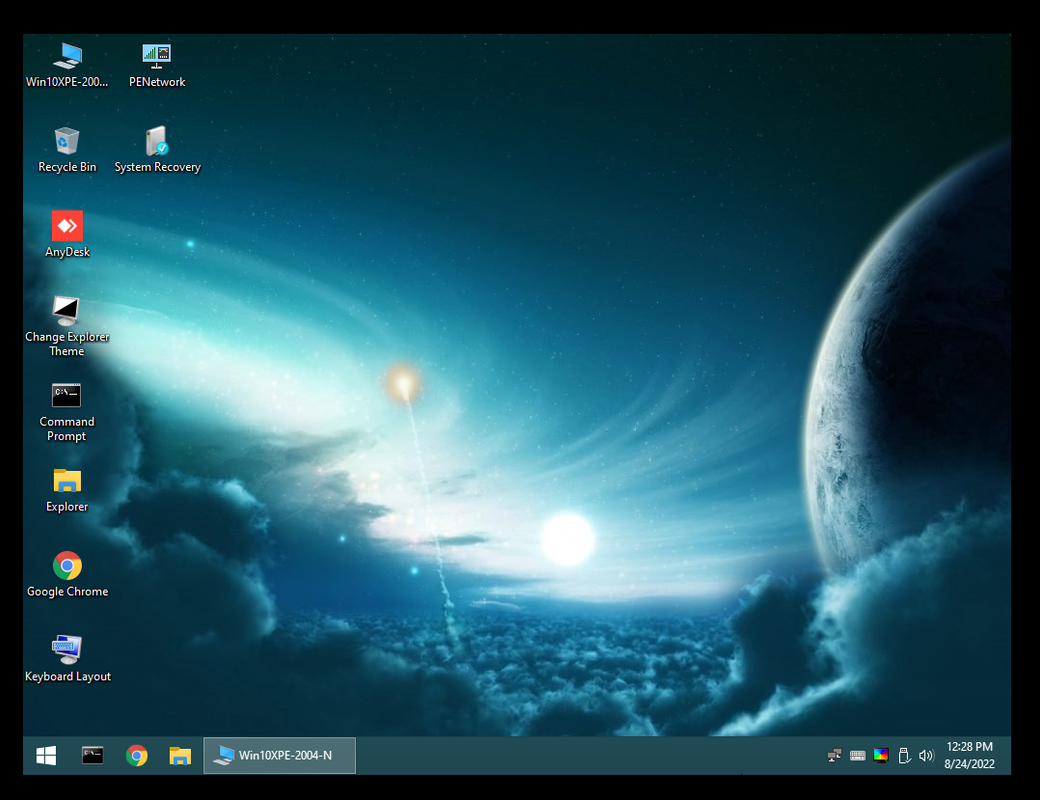
Task: Open the volume speaker tray icon
Action: pyautogui.click(x=926, y=755)
